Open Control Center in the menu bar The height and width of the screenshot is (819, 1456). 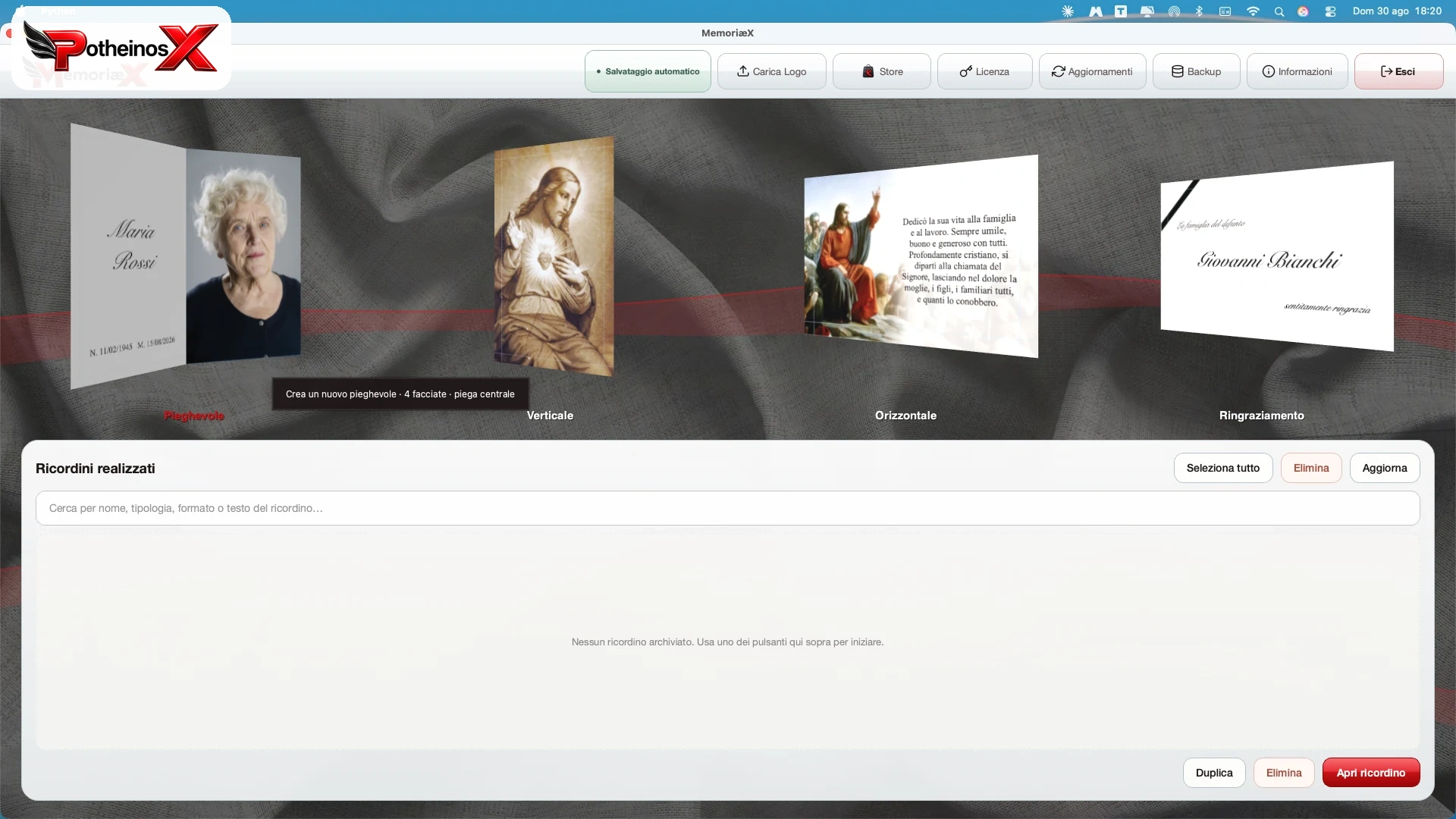(1330, 11)
